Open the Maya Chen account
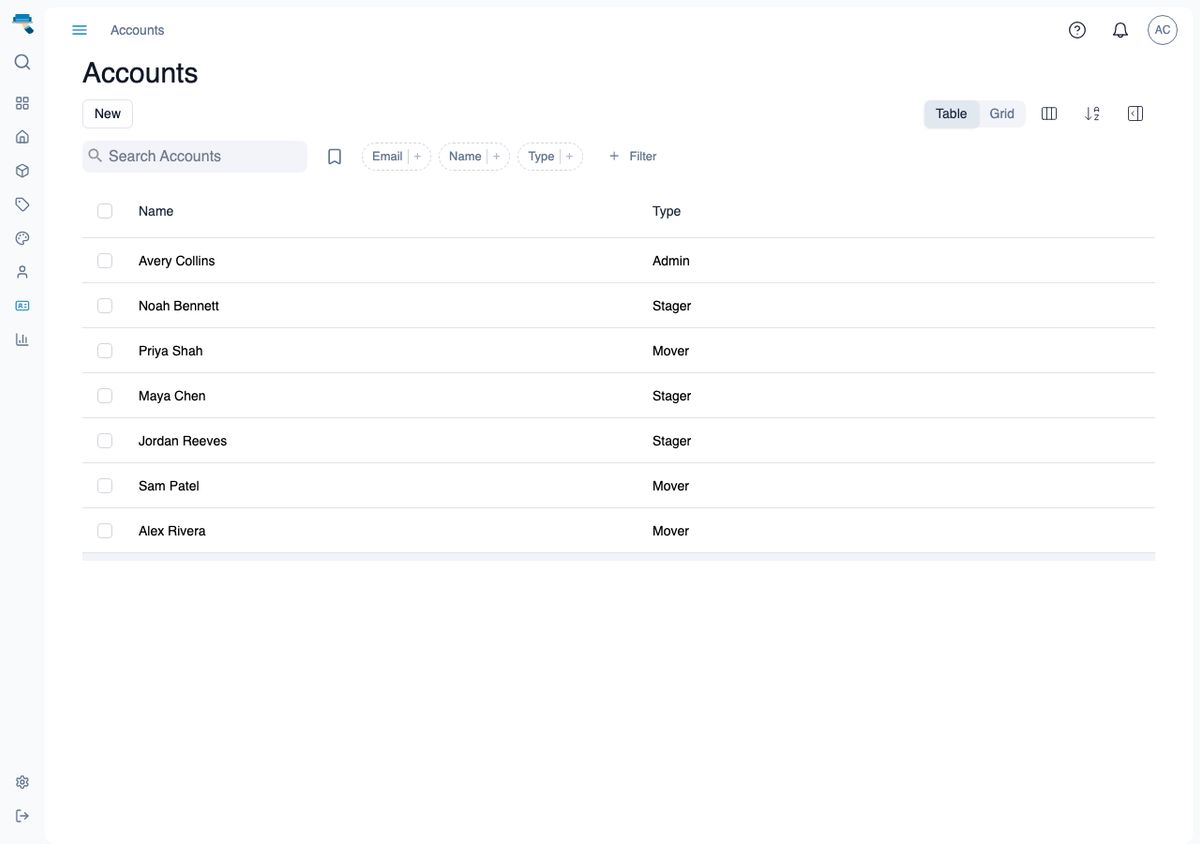 click(172, 396)
